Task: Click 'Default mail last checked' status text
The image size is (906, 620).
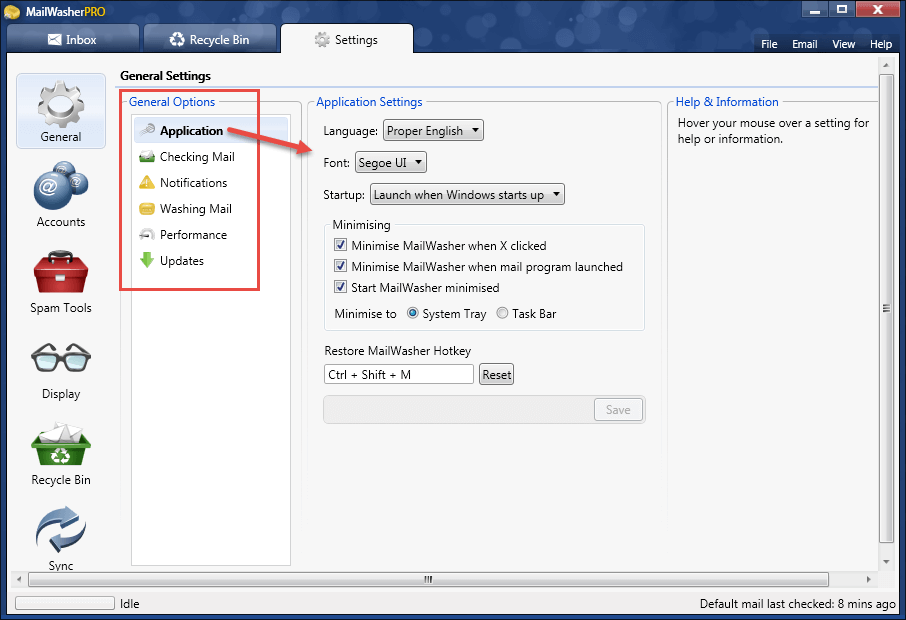Action: coord(797,604)
